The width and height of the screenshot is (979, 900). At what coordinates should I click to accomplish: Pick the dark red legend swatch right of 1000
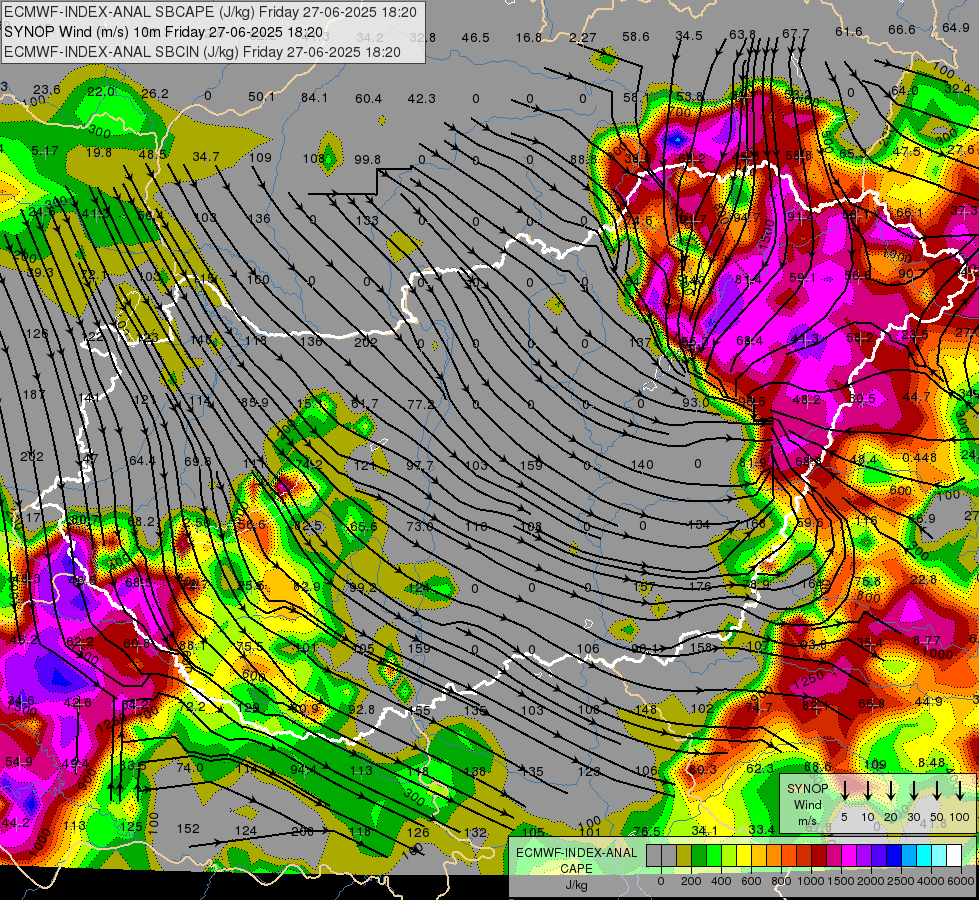point(819,855)
